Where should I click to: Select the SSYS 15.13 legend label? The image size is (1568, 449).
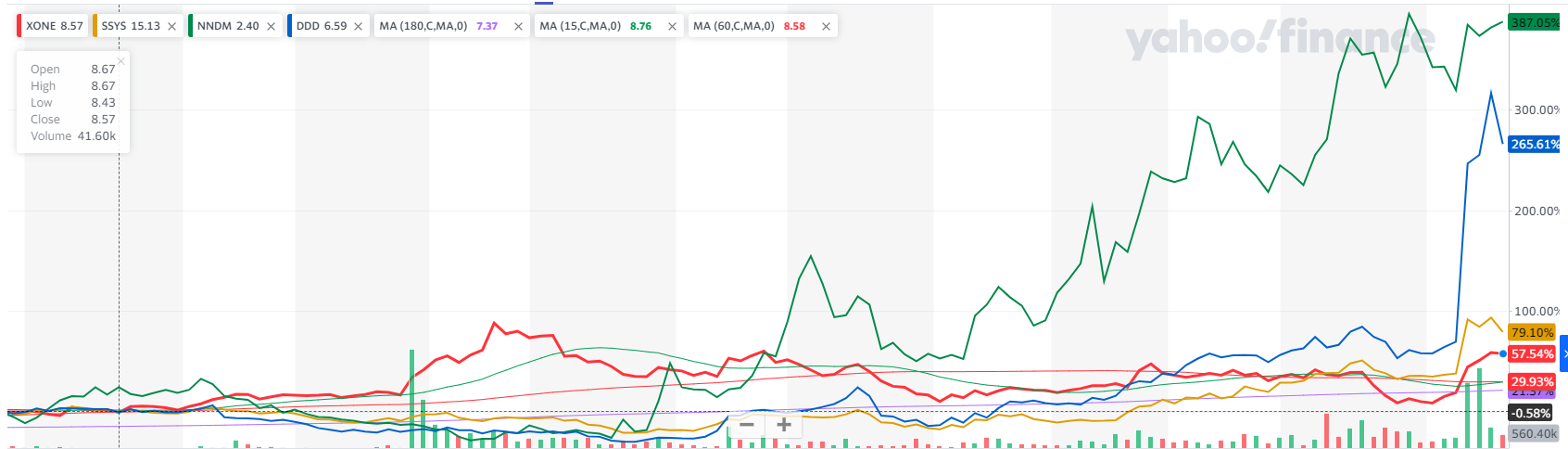(x=131, y=26)
